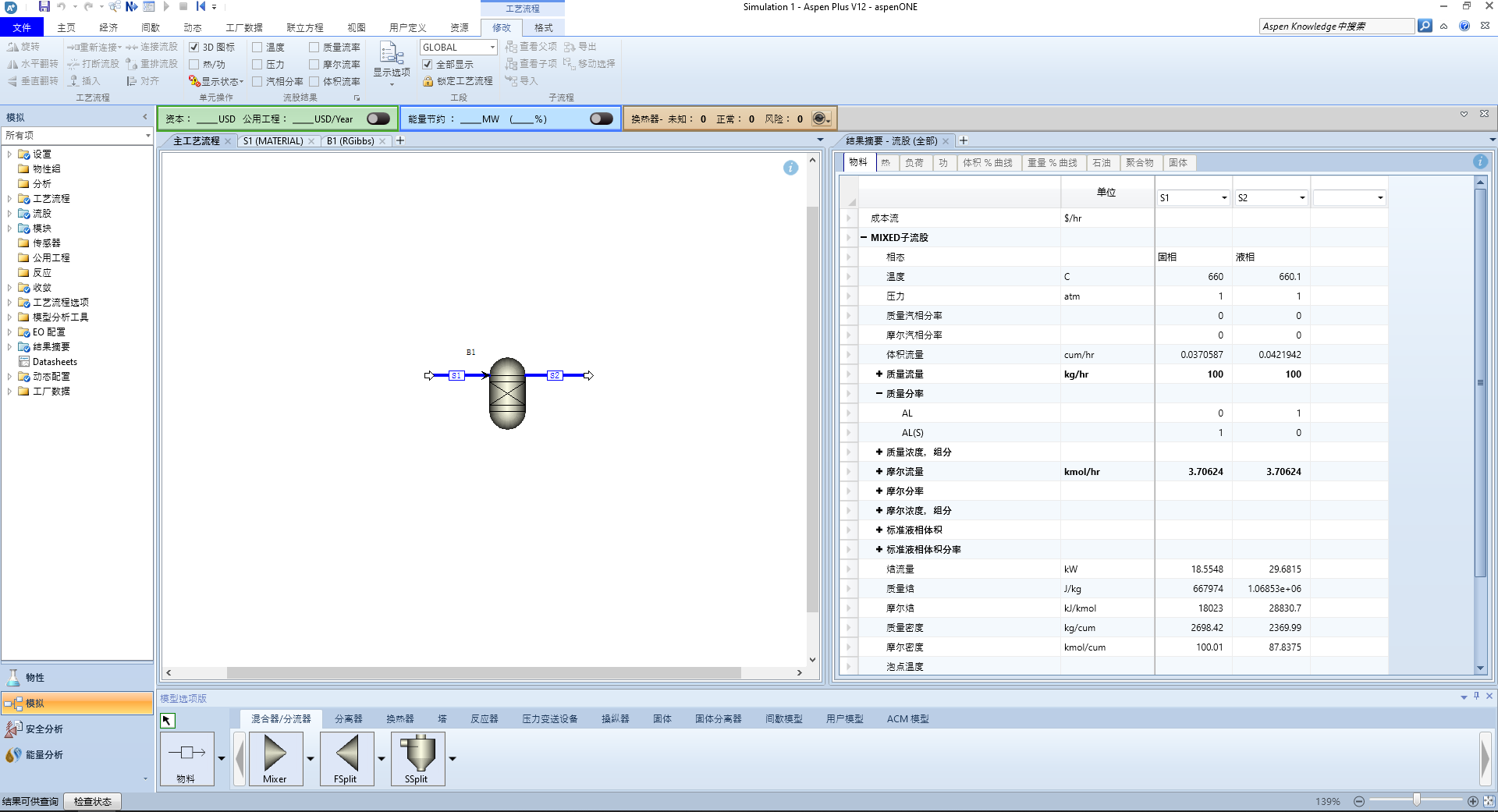The image size is (1498, 812).
Task: Open the S1 stream selector dropdown
Action: click(x=1223, y=198)
